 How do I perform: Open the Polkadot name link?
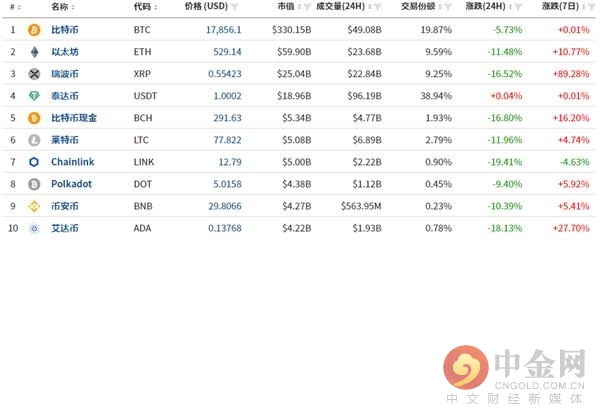click(72, 184)
